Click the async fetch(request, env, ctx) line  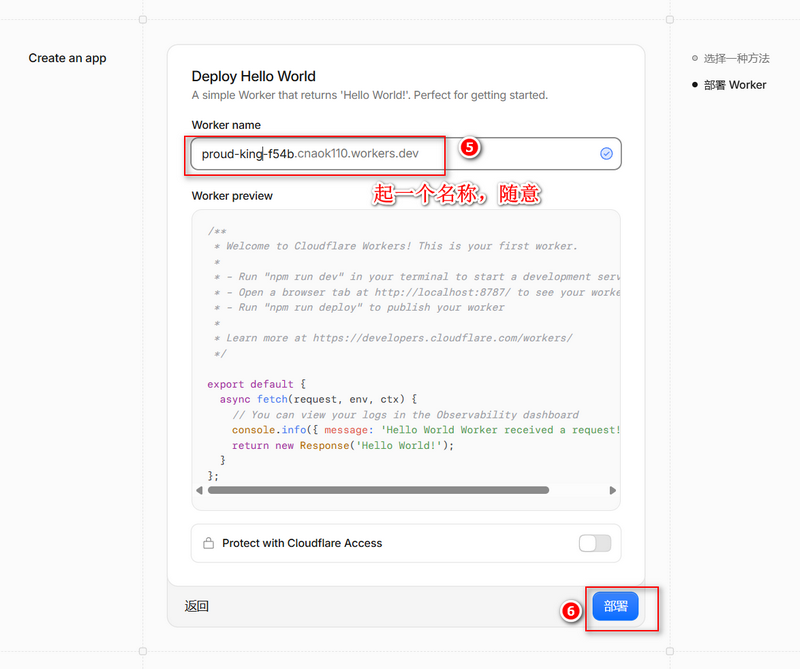click(x=318, y=400)
